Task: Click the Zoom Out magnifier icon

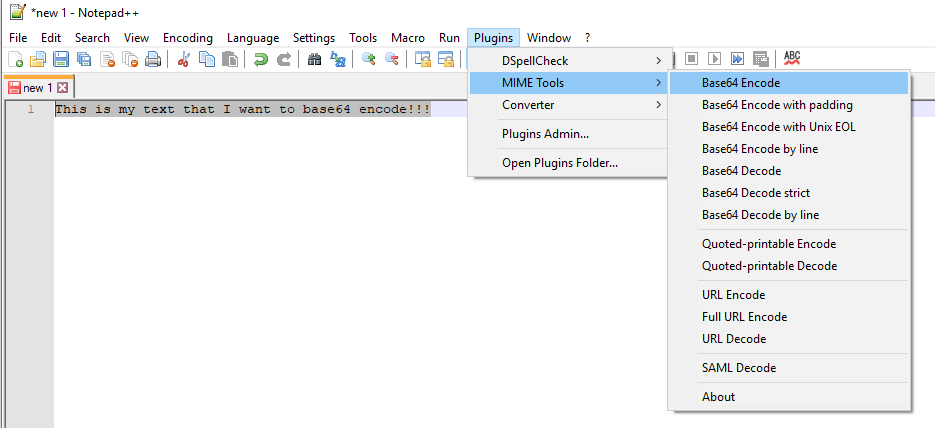Action: (x=391, y=59)
